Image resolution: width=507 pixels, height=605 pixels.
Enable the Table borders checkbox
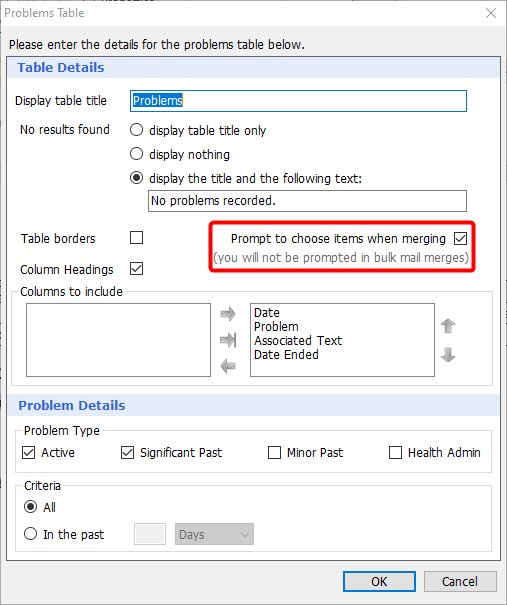(x=137, y=238)
